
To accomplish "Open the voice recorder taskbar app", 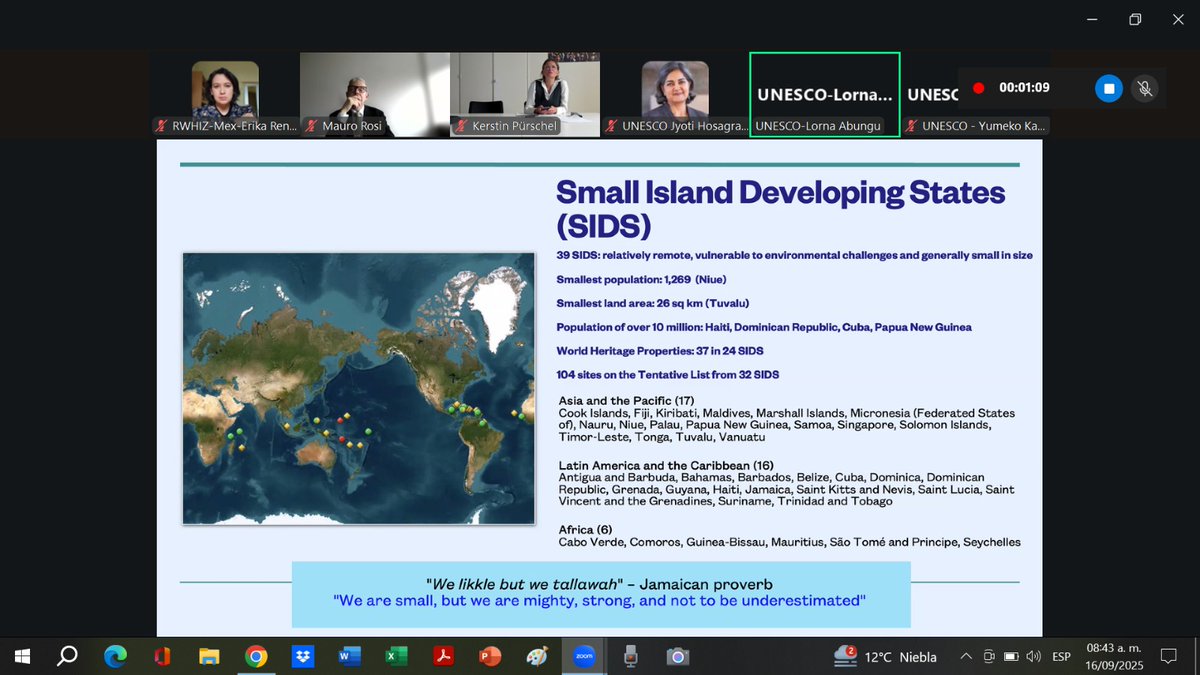I will coord(631,657).
